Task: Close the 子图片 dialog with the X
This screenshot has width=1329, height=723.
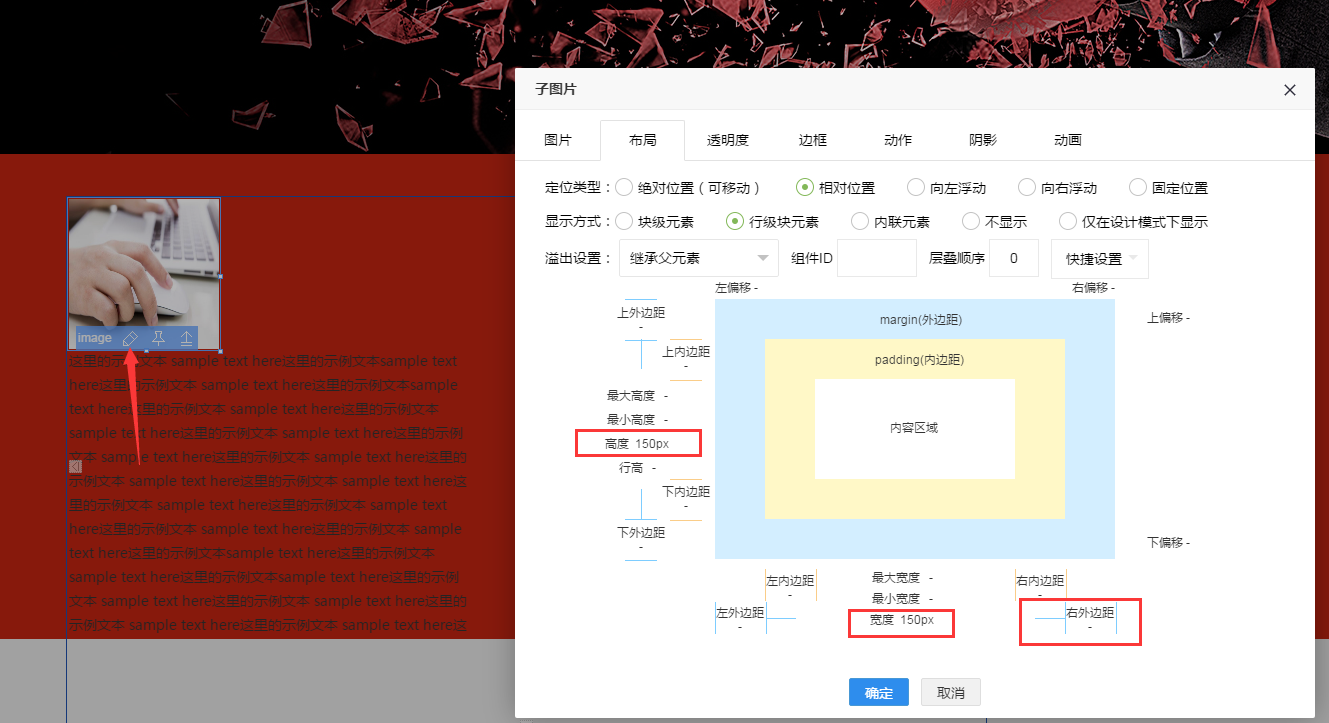Action: coord(1290,90)
